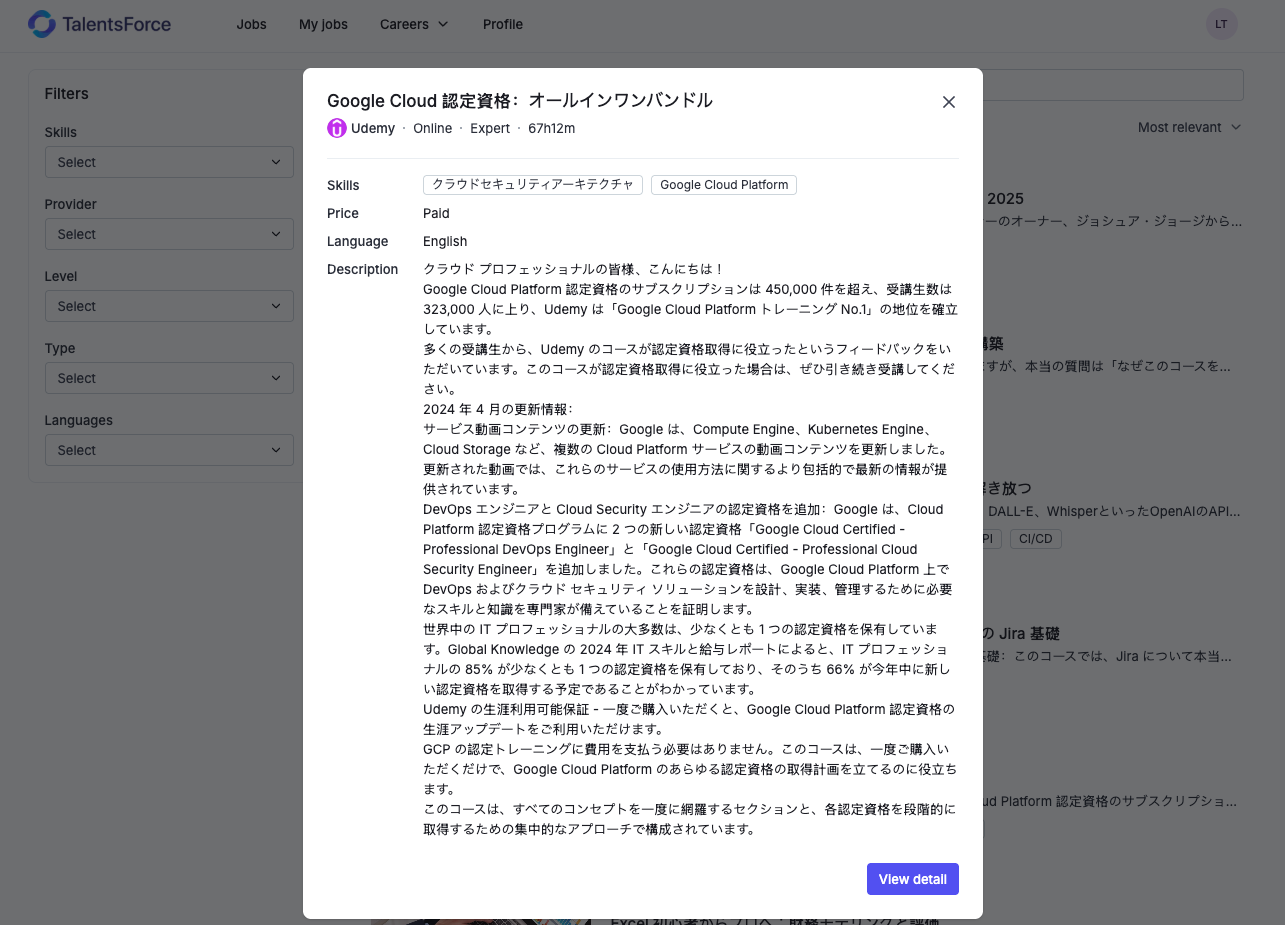The height and width of the screenshot is (925, 1285).
Task: Open the Type filter dropdown
Action: tap(169, 378)
